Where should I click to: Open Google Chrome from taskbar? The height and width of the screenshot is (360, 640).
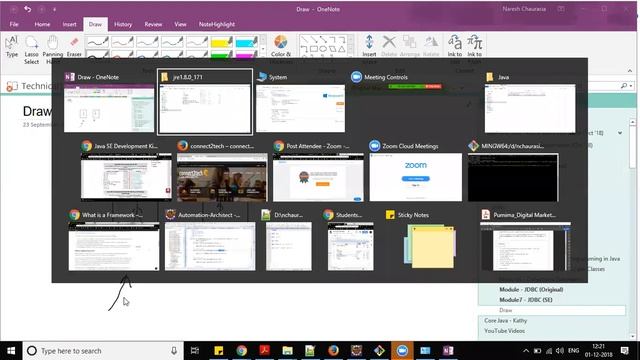(x=242, y=351)
